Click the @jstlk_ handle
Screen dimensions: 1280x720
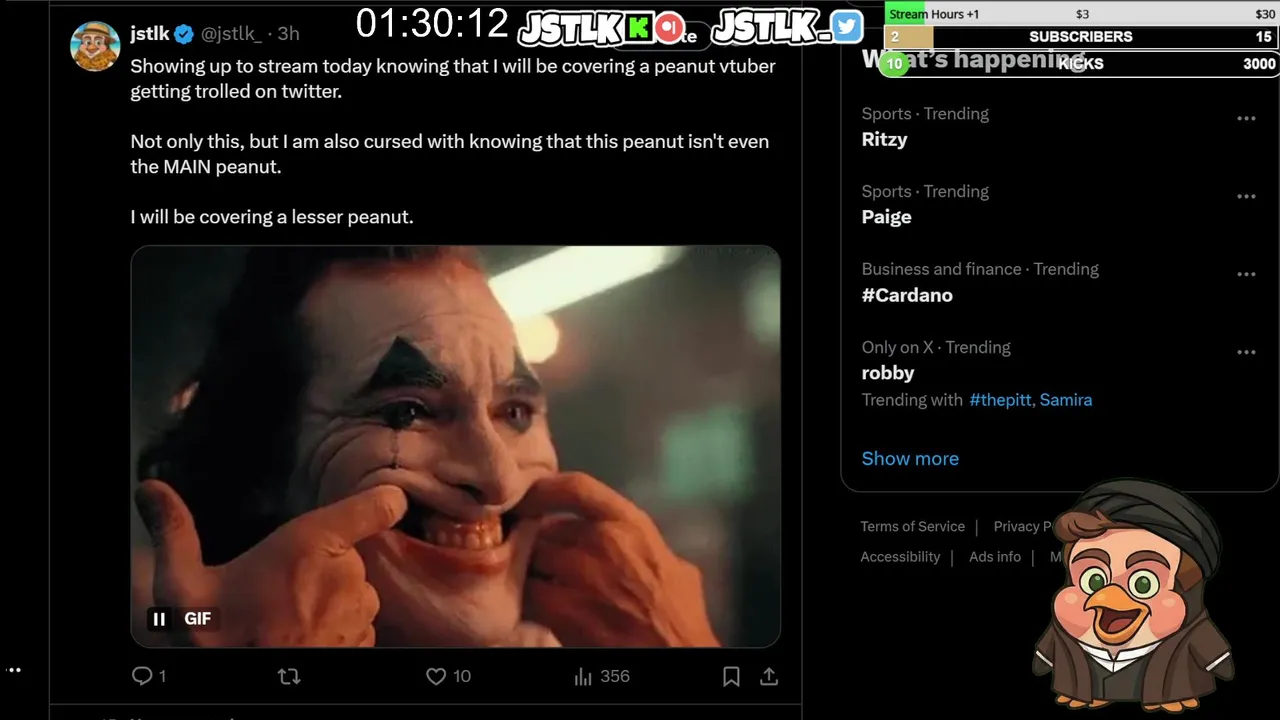[x=232, y=34]
